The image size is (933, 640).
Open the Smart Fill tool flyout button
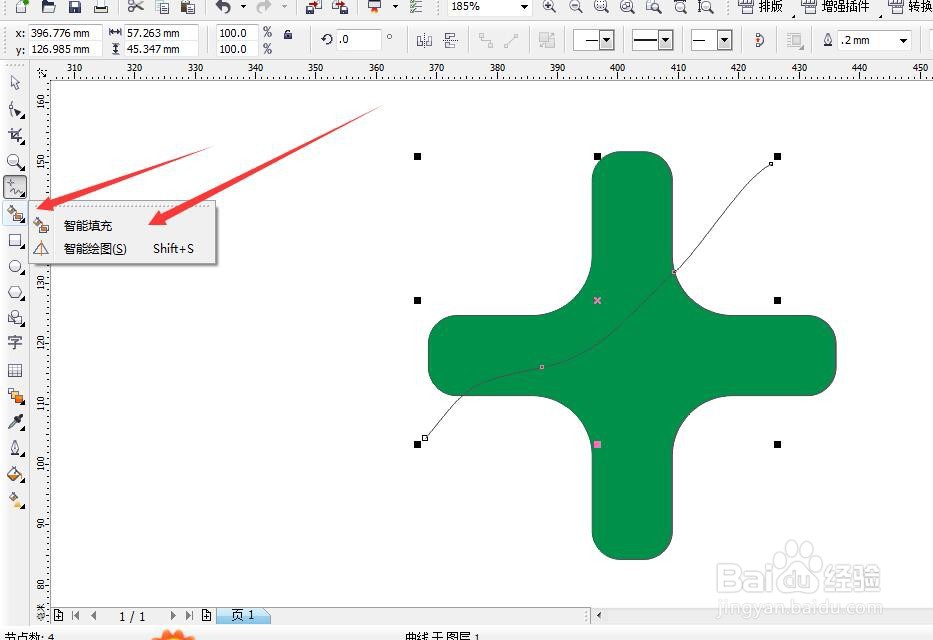coord(15,214)
